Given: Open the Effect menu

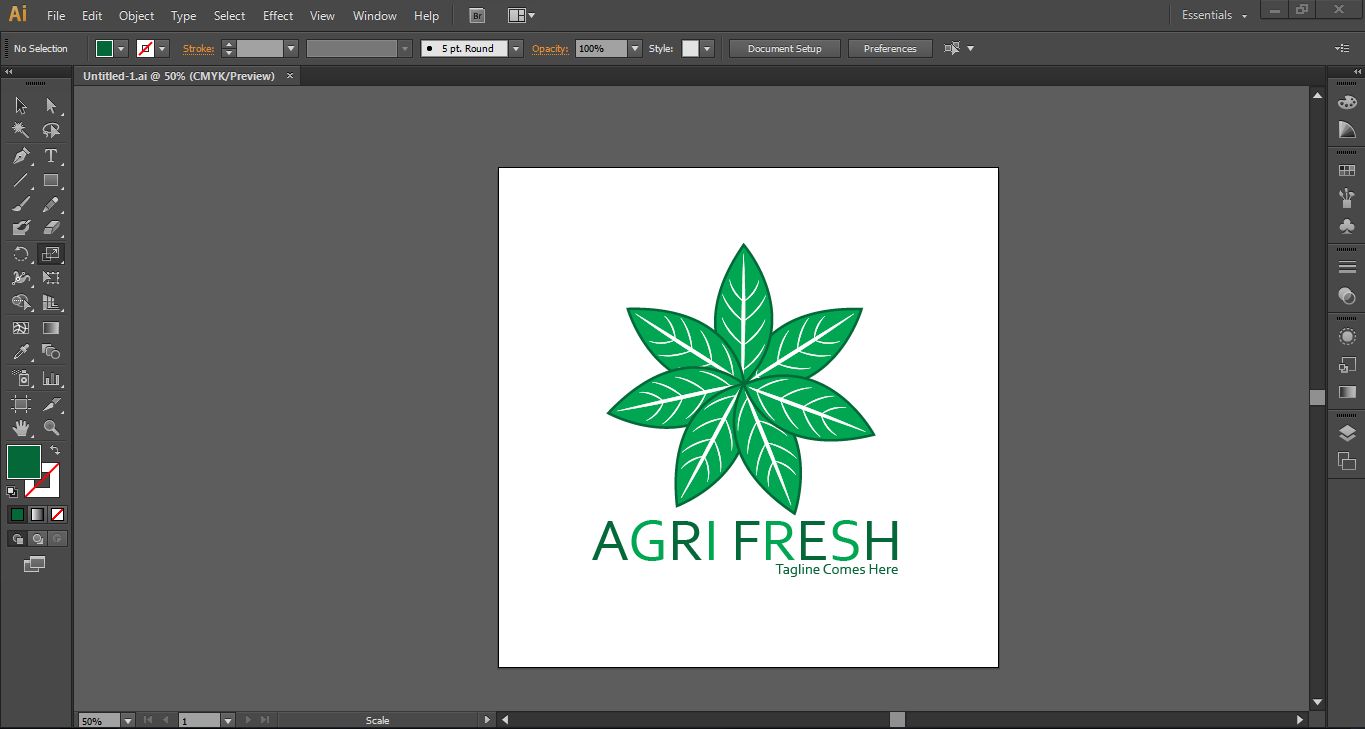Looking at the screenshot, I should tap(278, 16).
